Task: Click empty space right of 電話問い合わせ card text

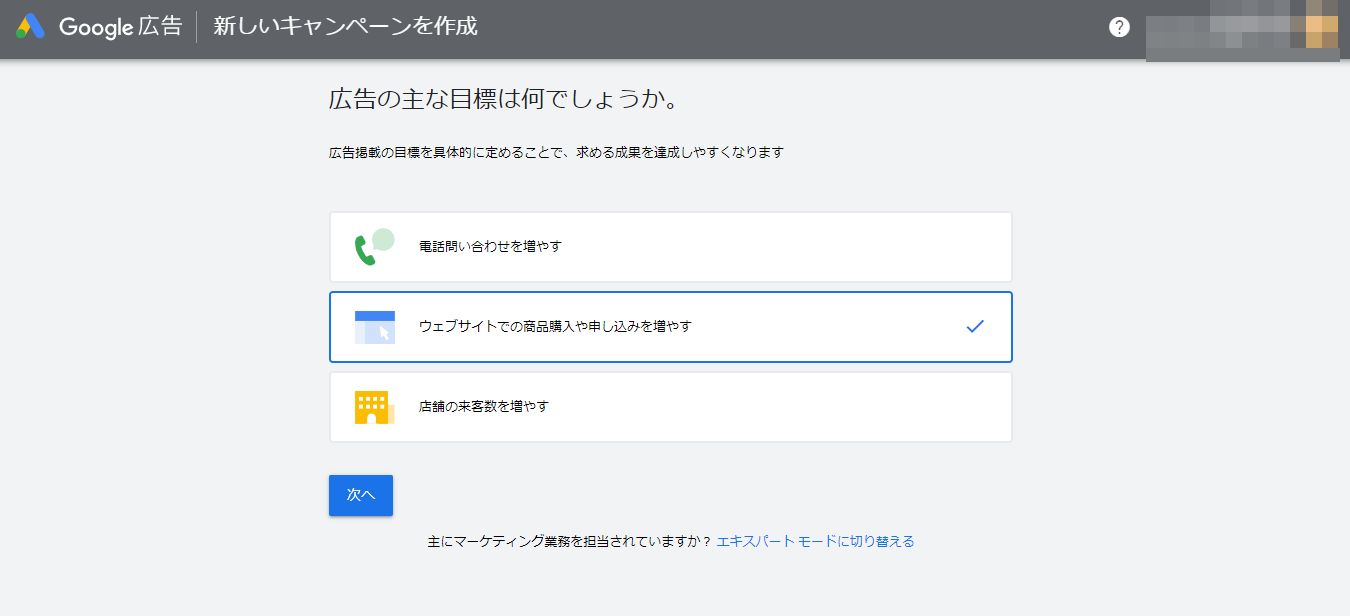Action: click(x=800, y=246)
